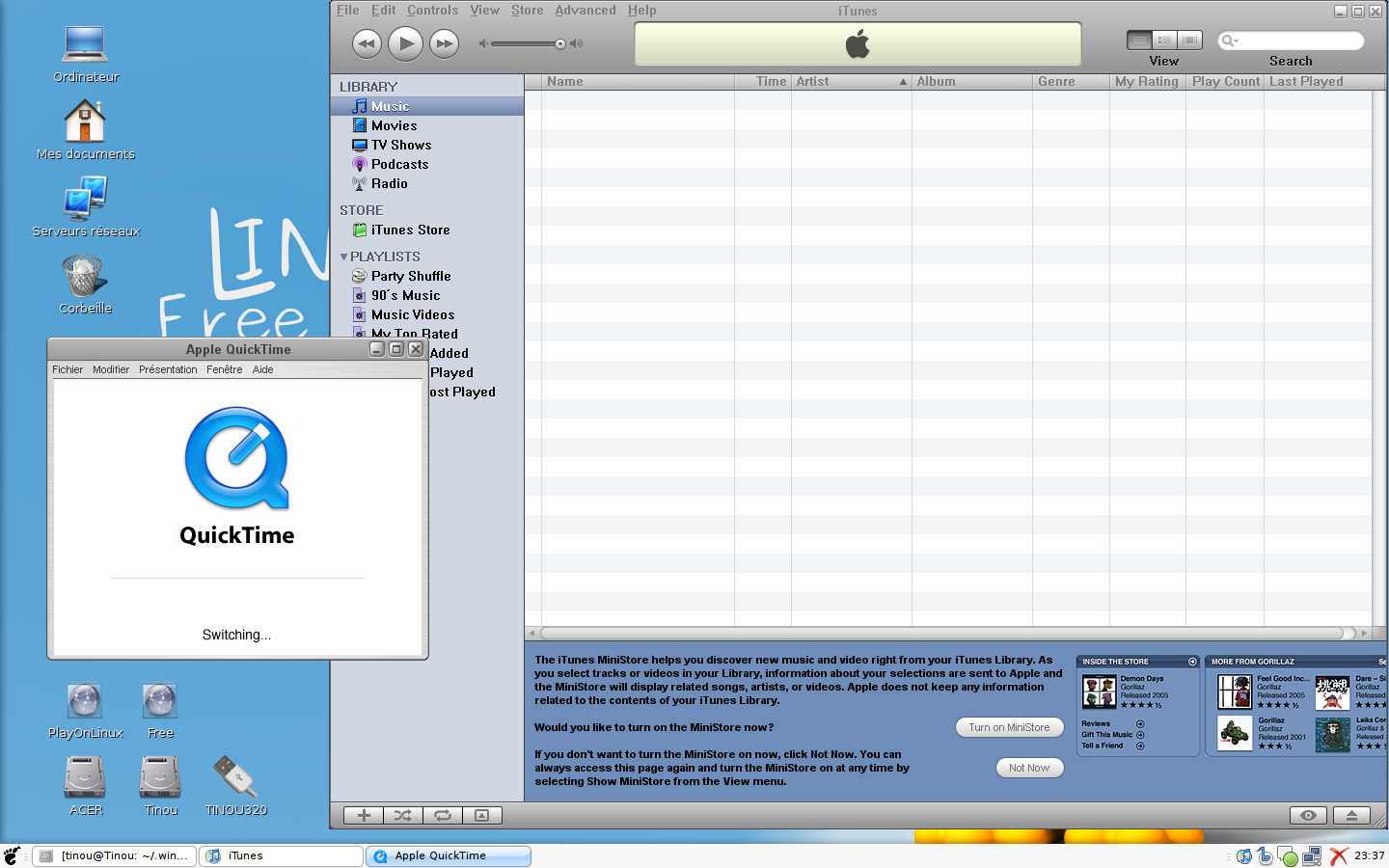This screenshot has width=1389, height=868.
Task: Click the iTunes volume slider knob
Action: [x=559, y=43]
